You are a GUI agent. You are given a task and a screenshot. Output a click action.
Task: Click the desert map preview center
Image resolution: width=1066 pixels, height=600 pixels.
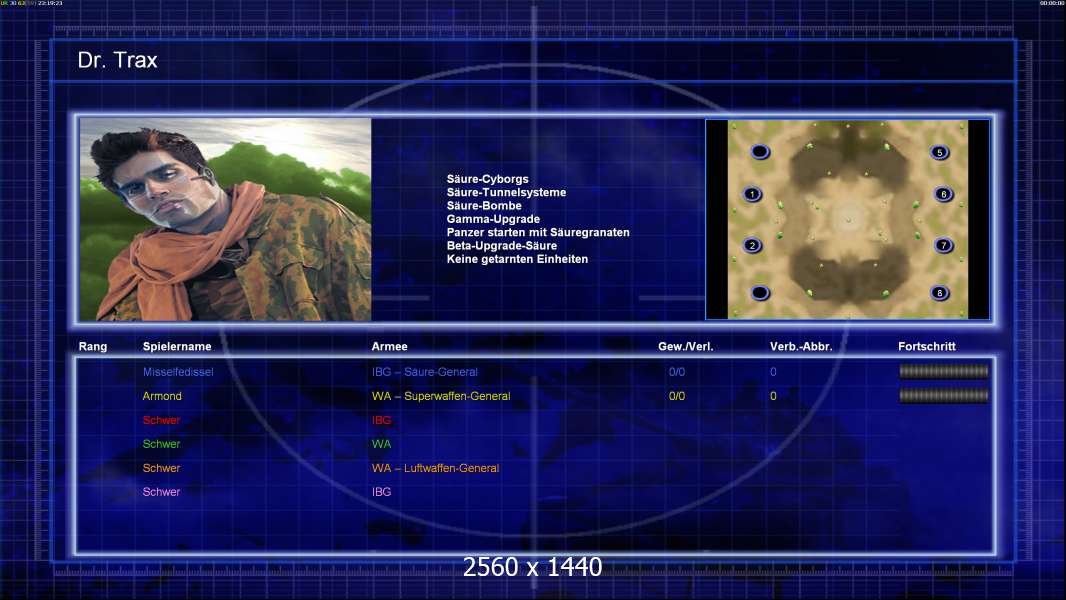point(848,219)
